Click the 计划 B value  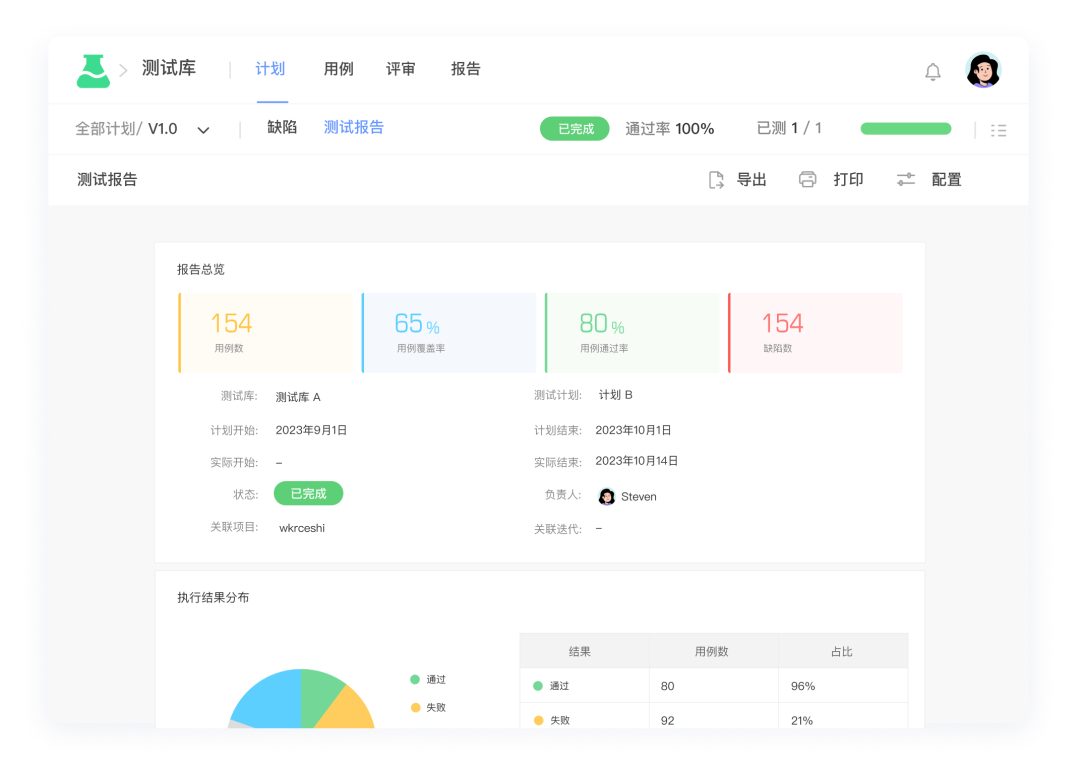coord(615,395)
